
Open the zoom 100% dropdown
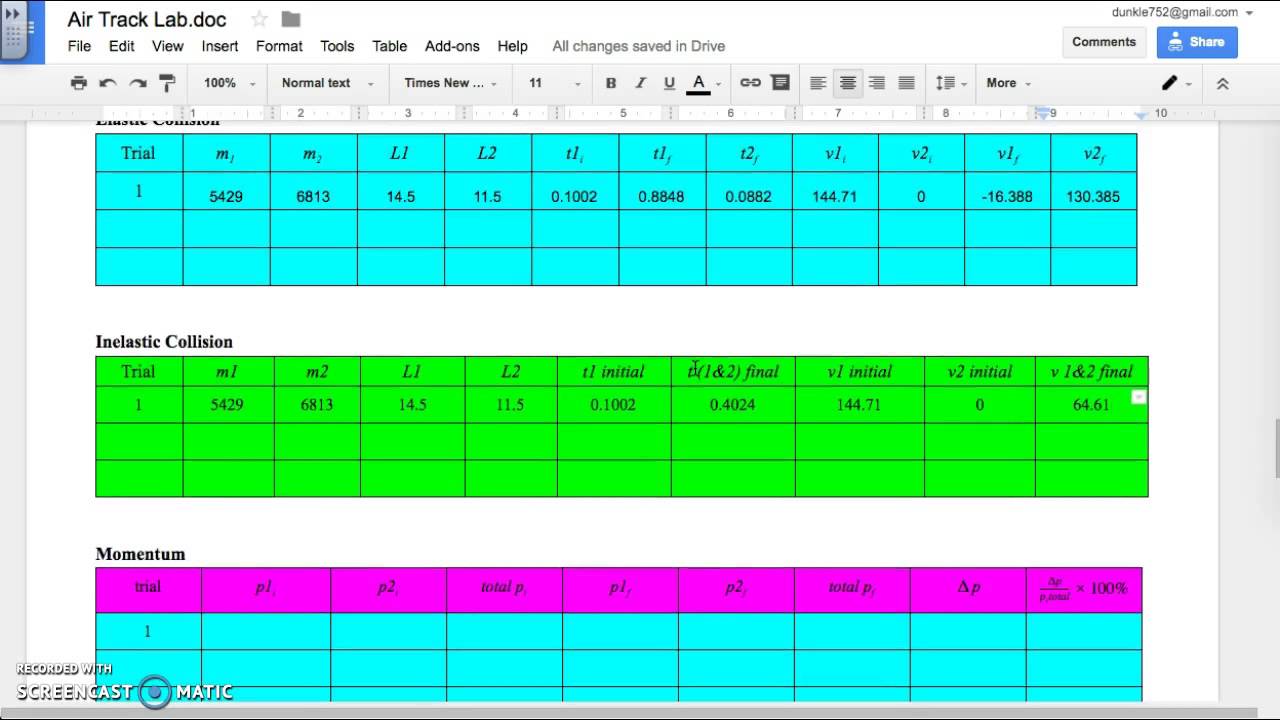(x=229, y=83)
